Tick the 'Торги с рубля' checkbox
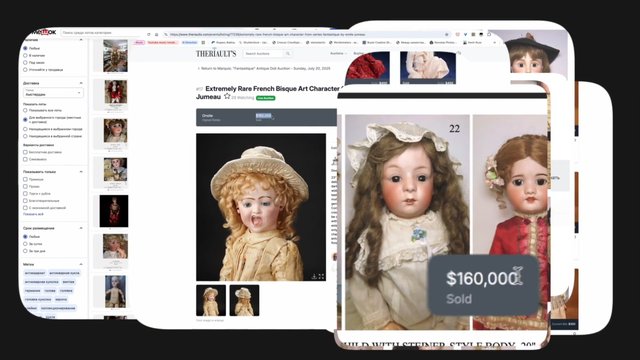This screenshot has height=360, width=640. 25,193
